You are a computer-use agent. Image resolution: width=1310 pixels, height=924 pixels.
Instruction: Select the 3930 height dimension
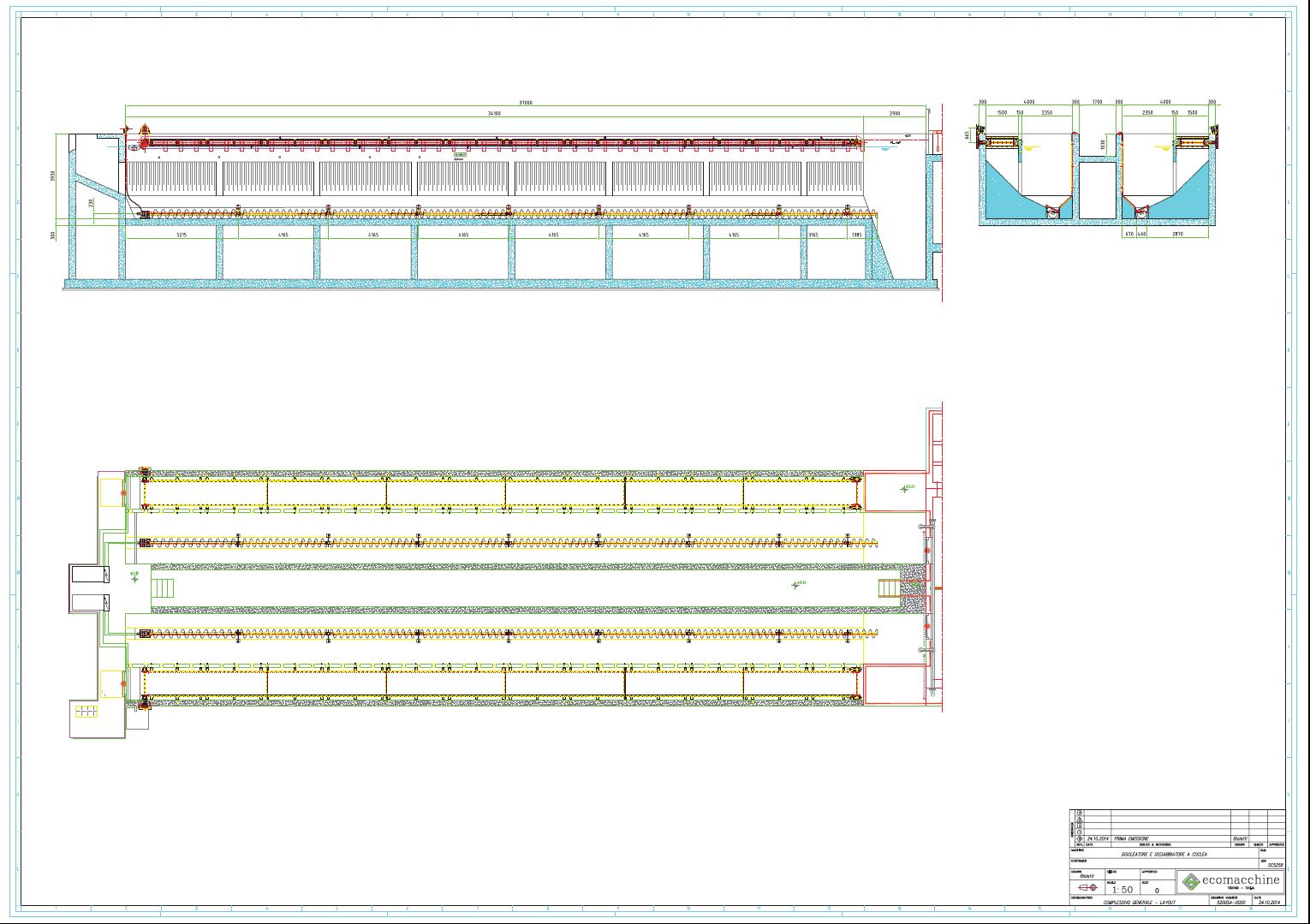pyautogui.click(x=52, y=176)
